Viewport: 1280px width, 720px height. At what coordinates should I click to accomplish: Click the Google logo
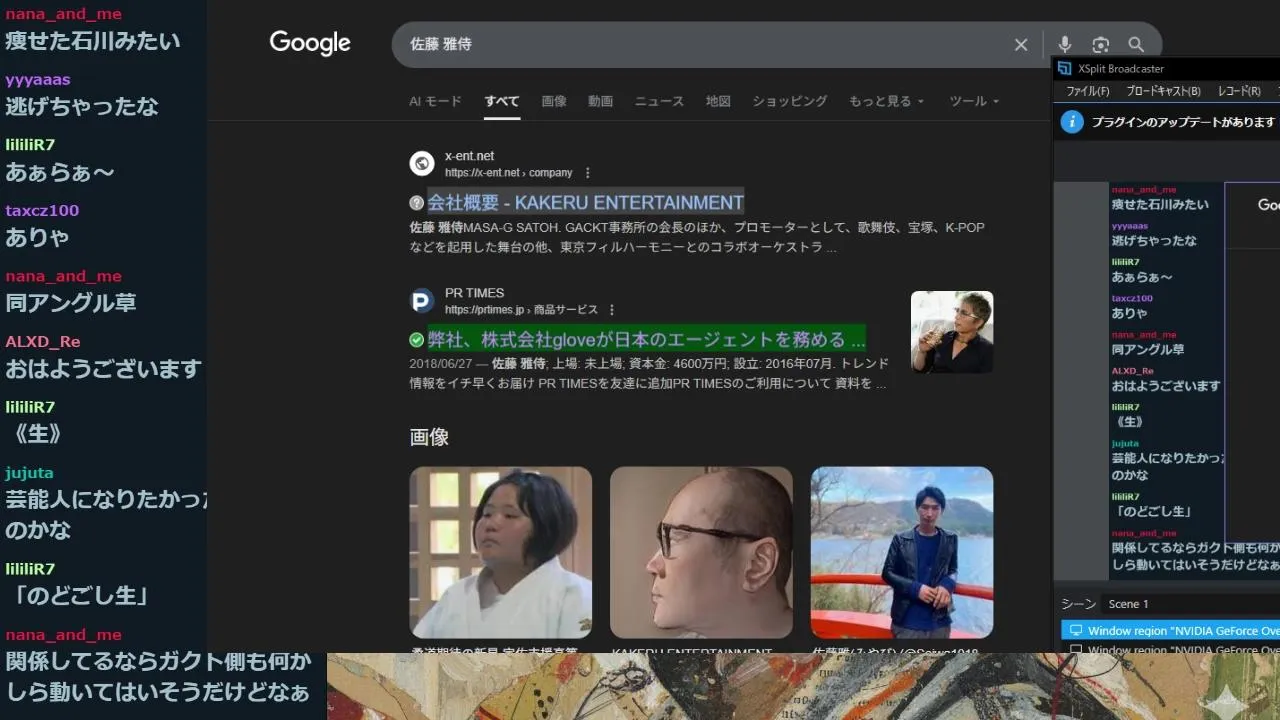point(310,43)
